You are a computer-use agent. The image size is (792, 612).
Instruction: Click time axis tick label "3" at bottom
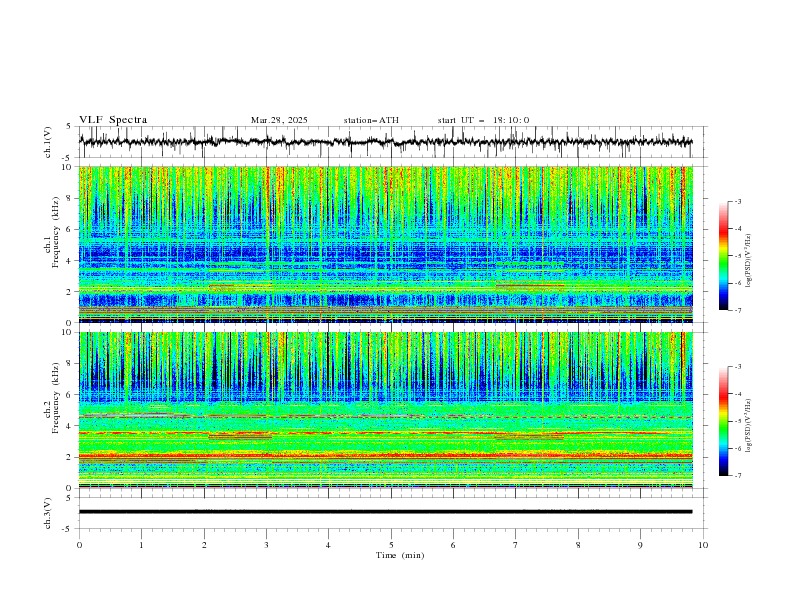tap(266, 545)
